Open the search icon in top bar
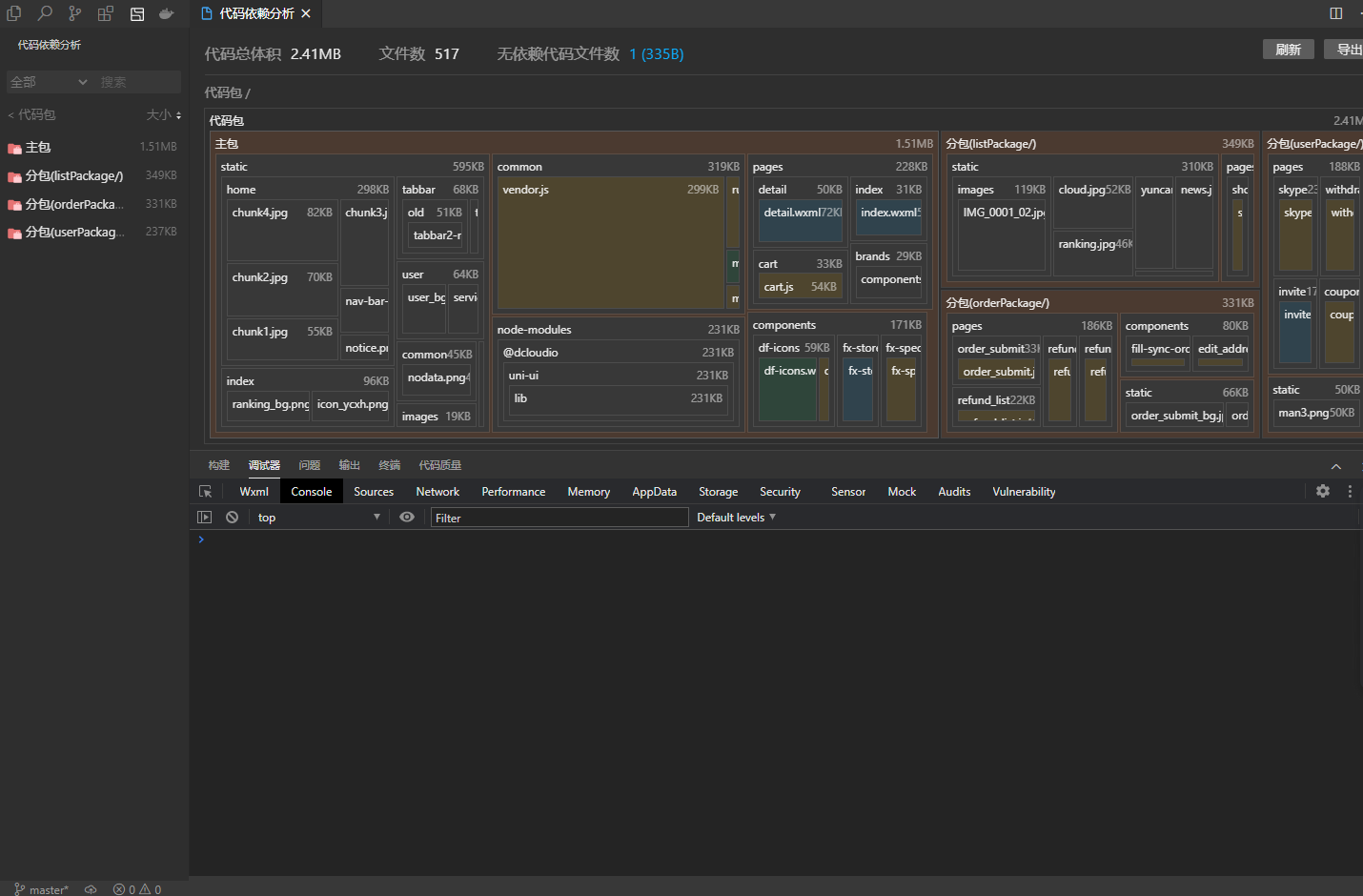 pyautogui.click(x=45, y=13)
